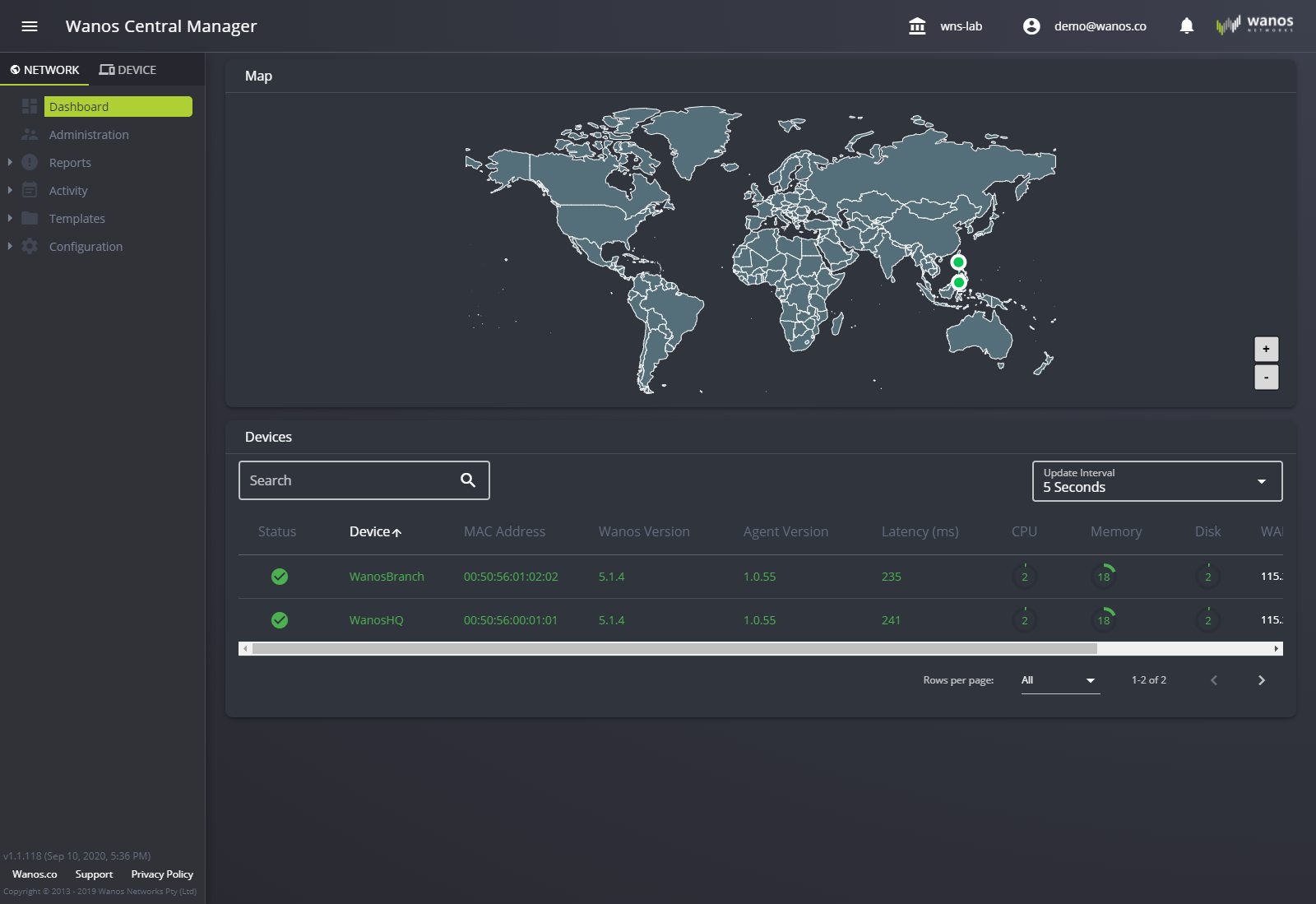Focus the Devices search field
The image size is (1316, 904).
(x=364, y=480)
